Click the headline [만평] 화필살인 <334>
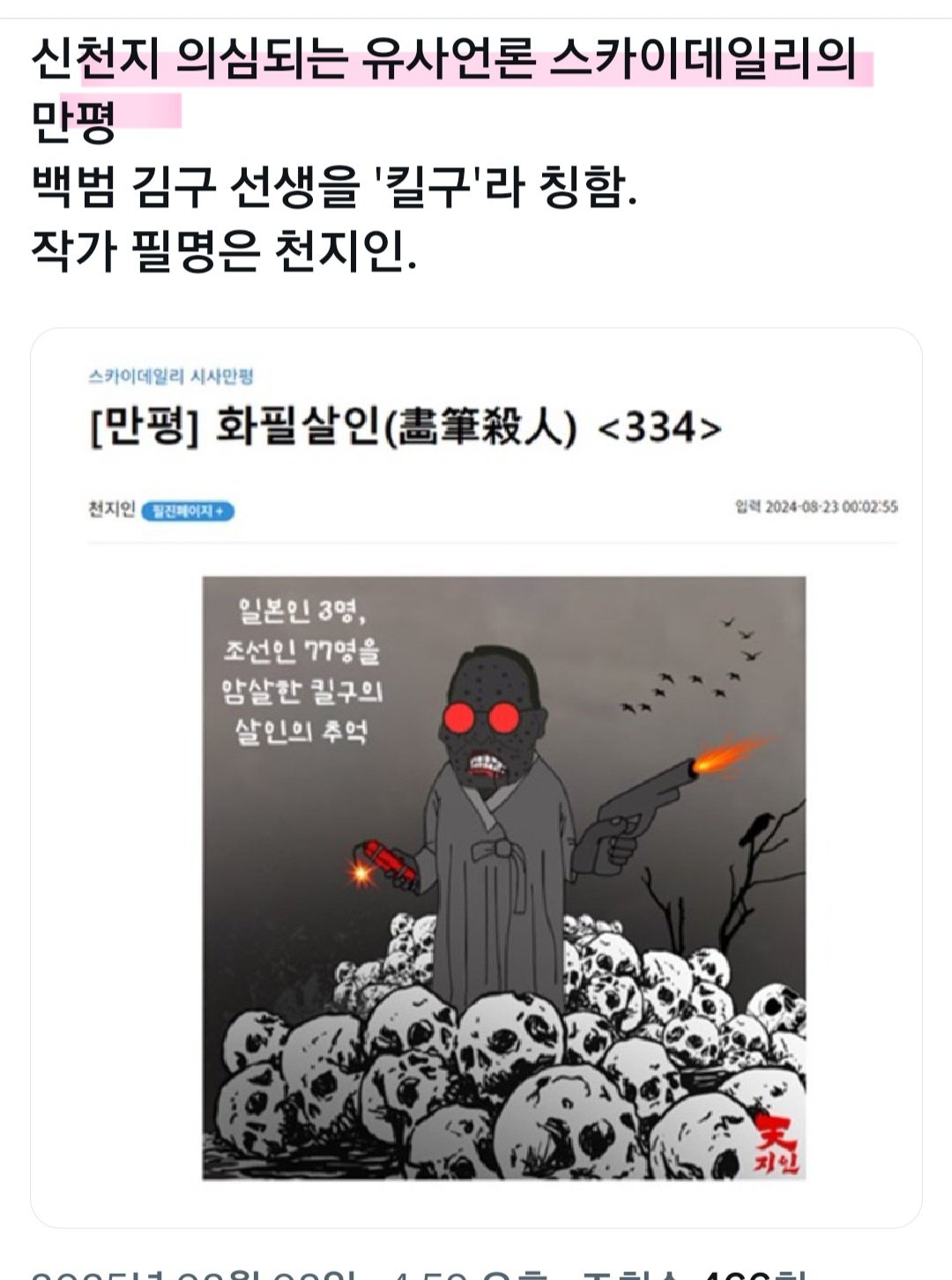The image size is (952, 1280). point(405,428)
